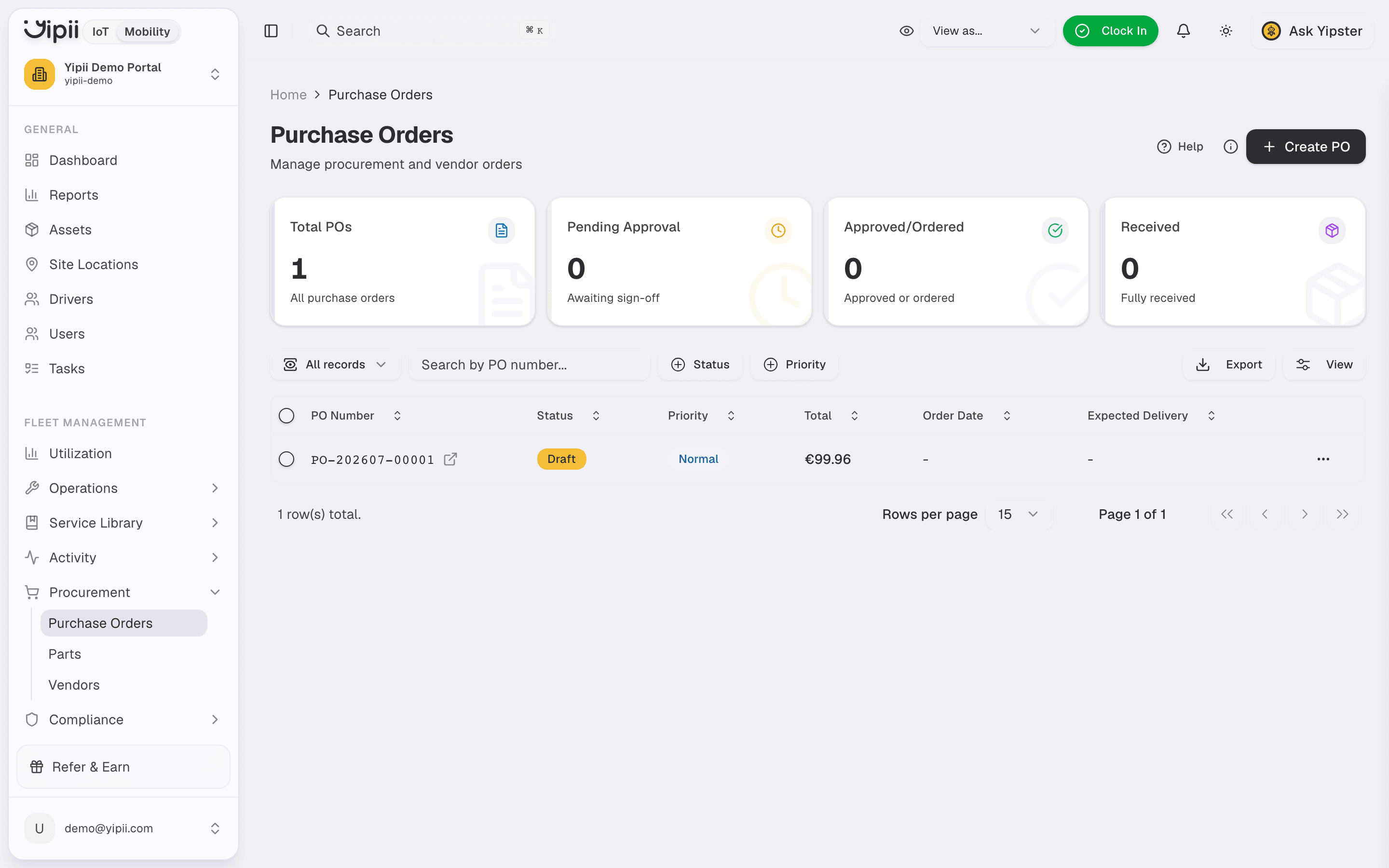Screen dimensions: 1389x868
Task: Click the Total POs document icon
Action: point(501,230)
